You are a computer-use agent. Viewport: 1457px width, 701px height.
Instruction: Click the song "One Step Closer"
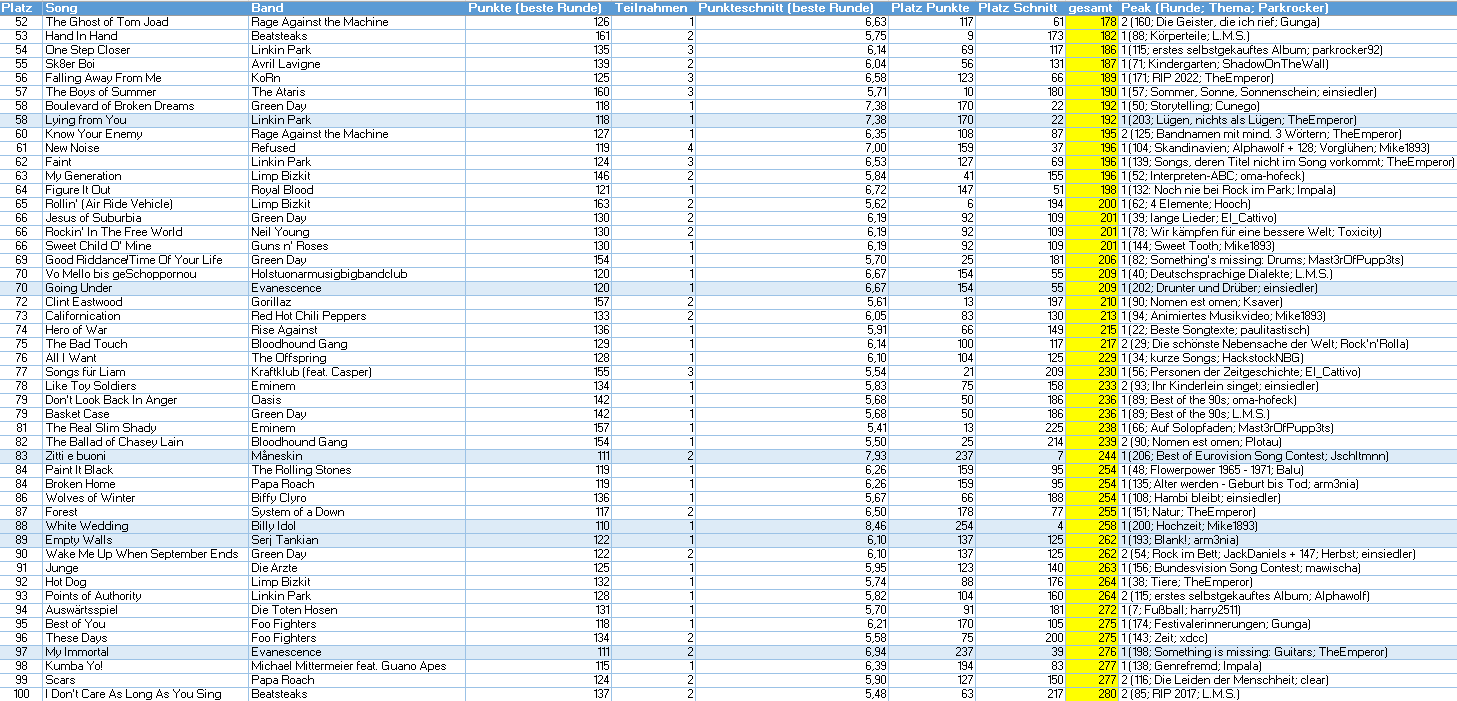[146, 50]
